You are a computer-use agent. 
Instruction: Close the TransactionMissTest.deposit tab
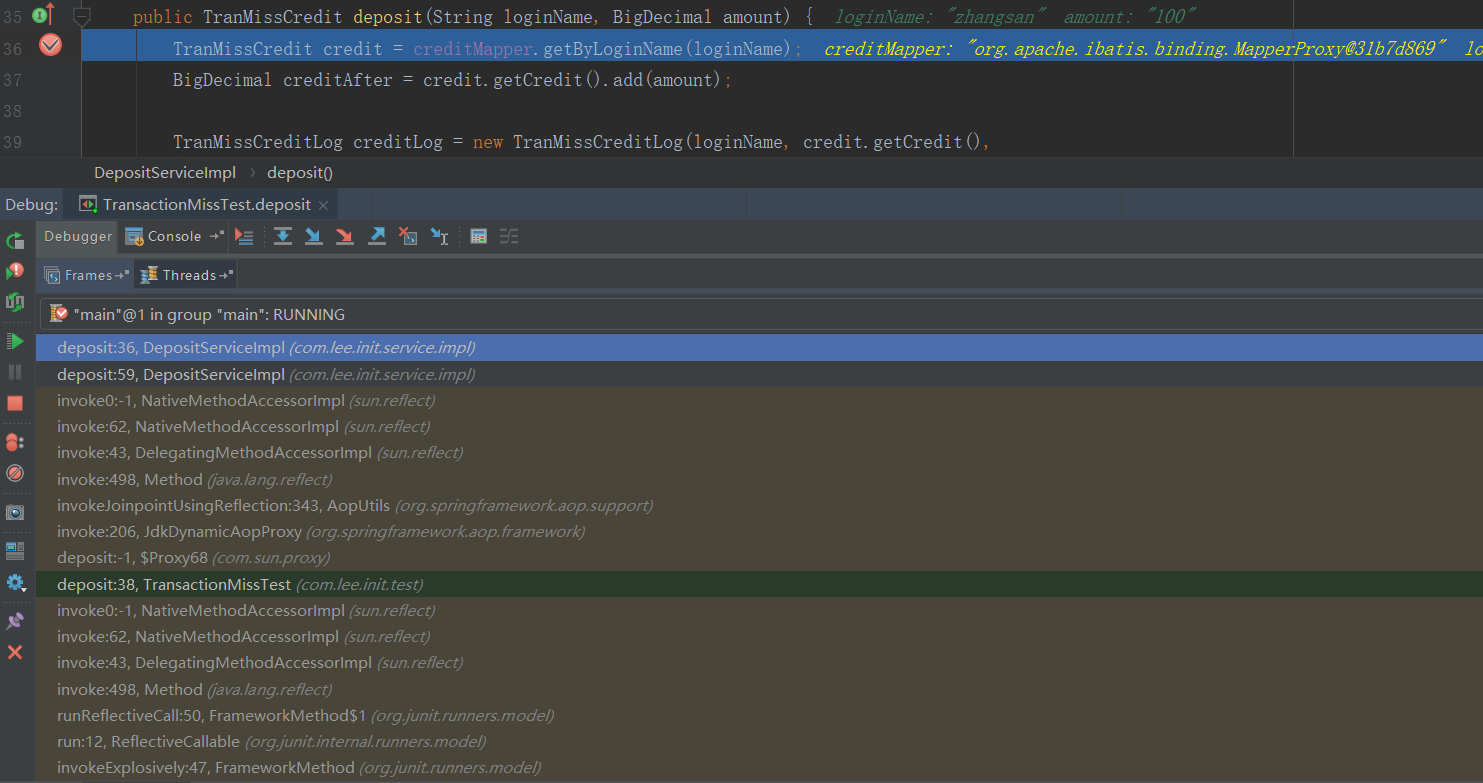323,205
